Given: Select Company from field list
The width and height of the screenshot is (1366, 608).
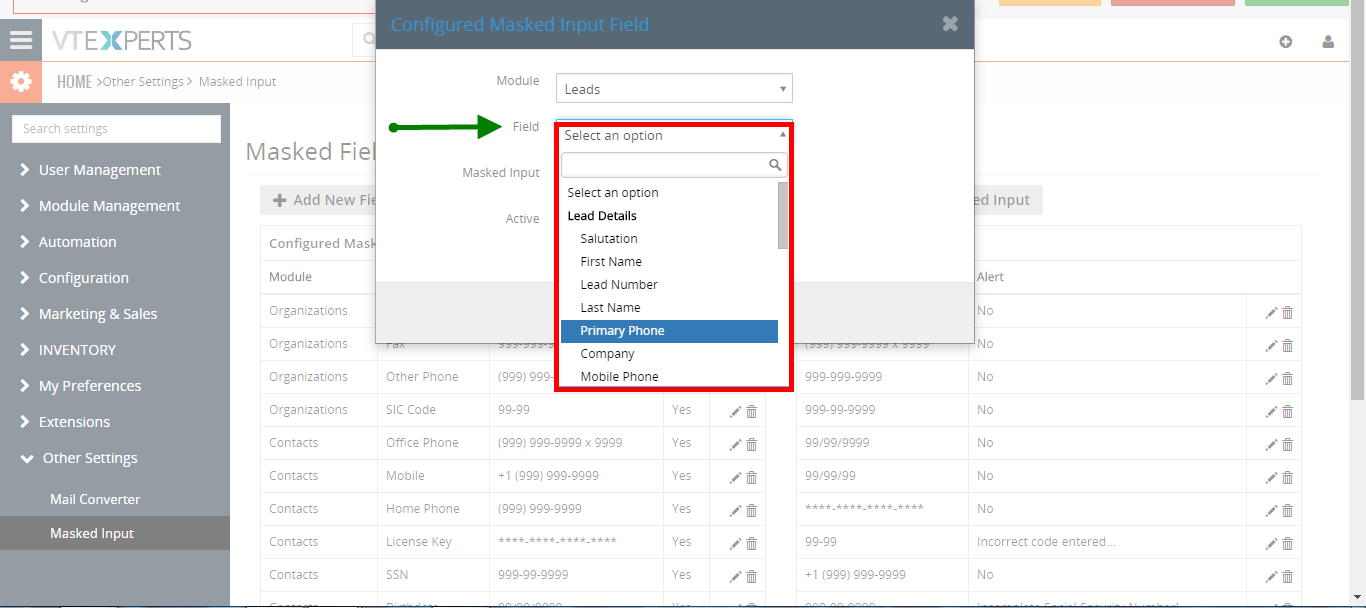Looking at the screenshot, I should point(669,354).
